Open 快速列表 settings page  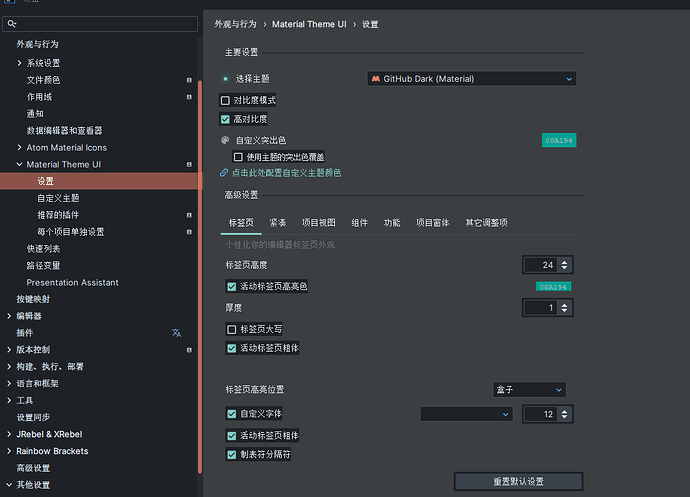click(x=43, y=249)
